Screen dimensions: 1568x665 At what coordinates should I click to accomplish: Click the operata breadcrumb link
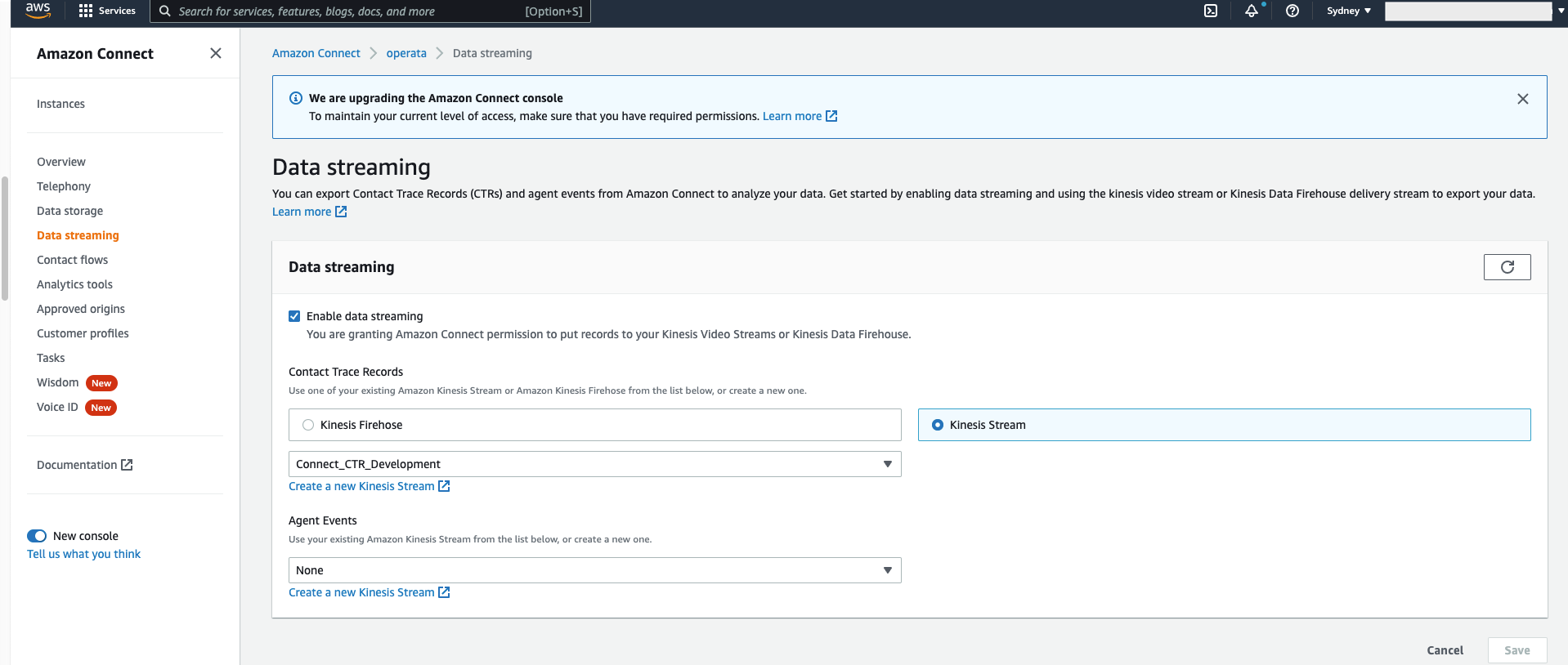pos(406,53)
